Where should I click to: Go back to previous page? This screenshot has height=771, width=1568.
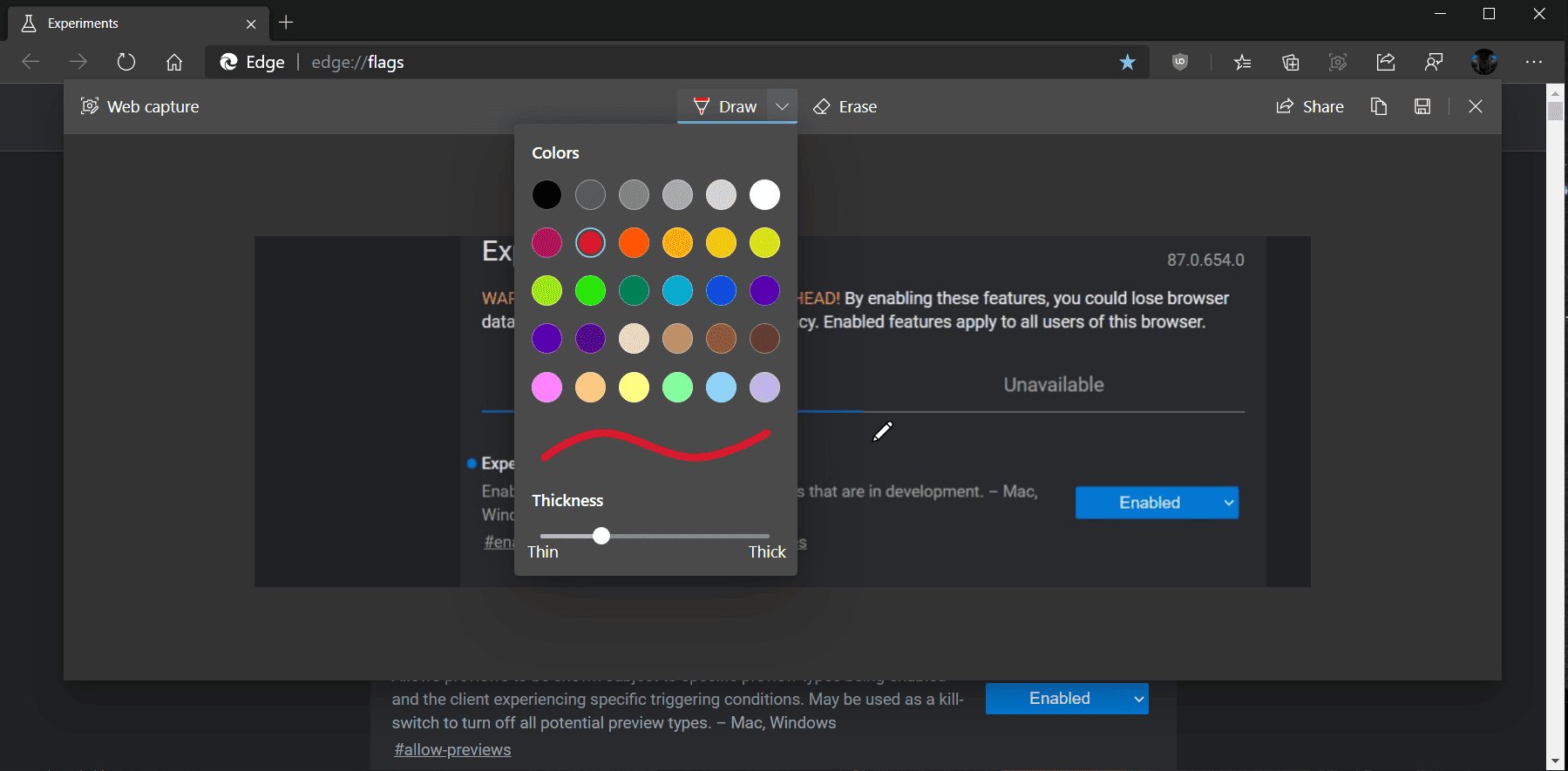click(31, 62)
